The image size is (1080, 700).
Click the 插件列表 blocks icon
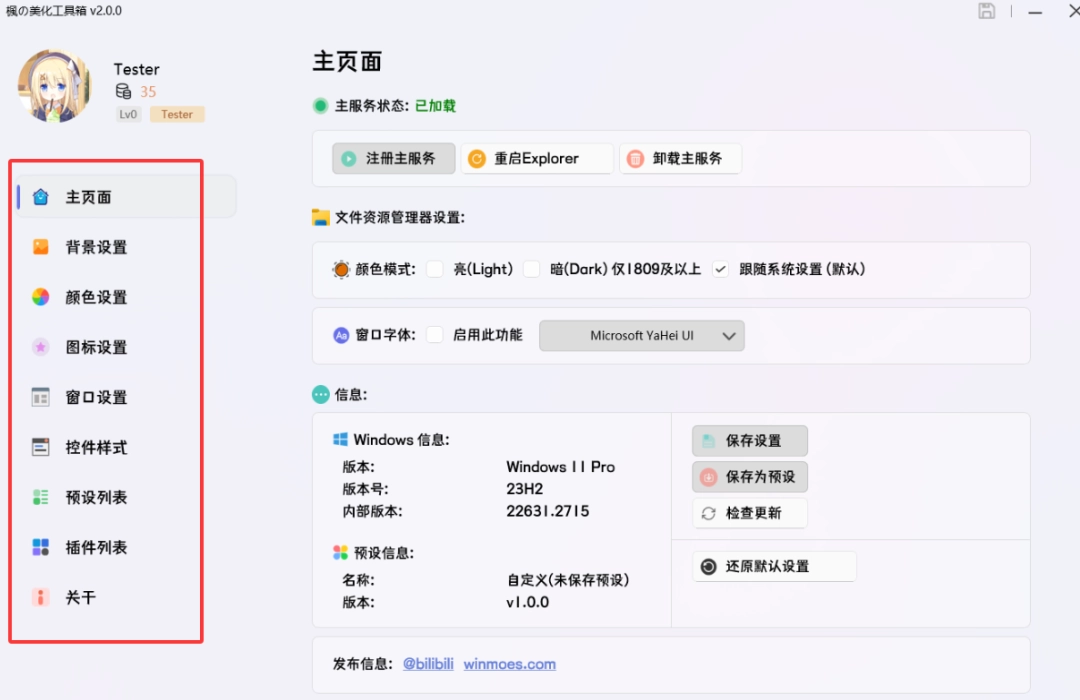click(41, 547)
